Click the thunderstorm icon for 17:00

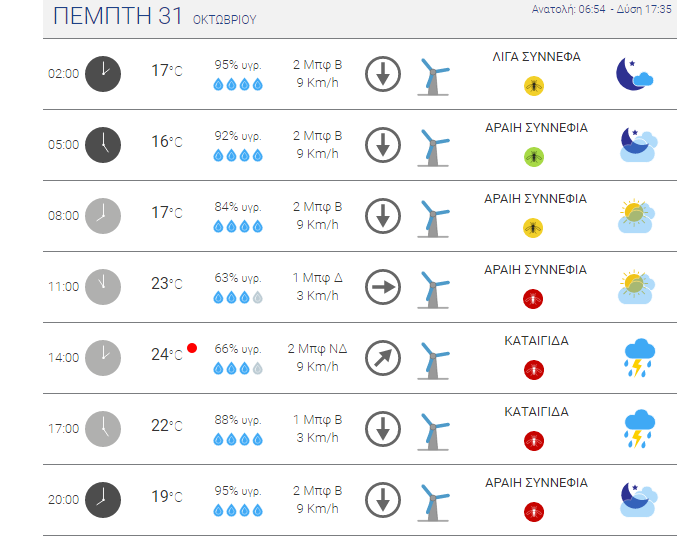point(639,429)
